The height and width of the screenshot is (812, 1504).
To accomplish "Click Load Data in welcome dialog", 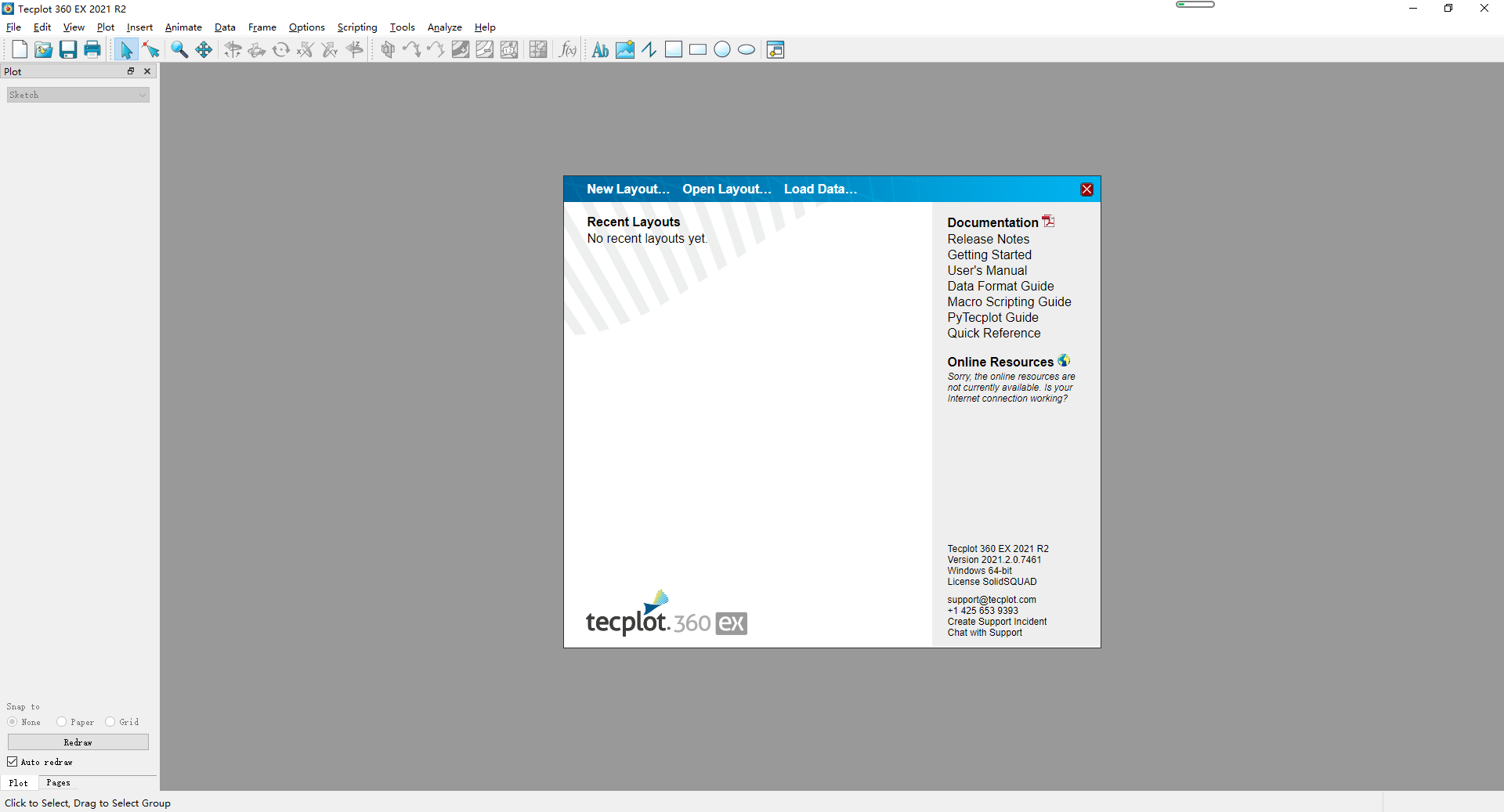I will pyautogui.click(x=820, y=189).
